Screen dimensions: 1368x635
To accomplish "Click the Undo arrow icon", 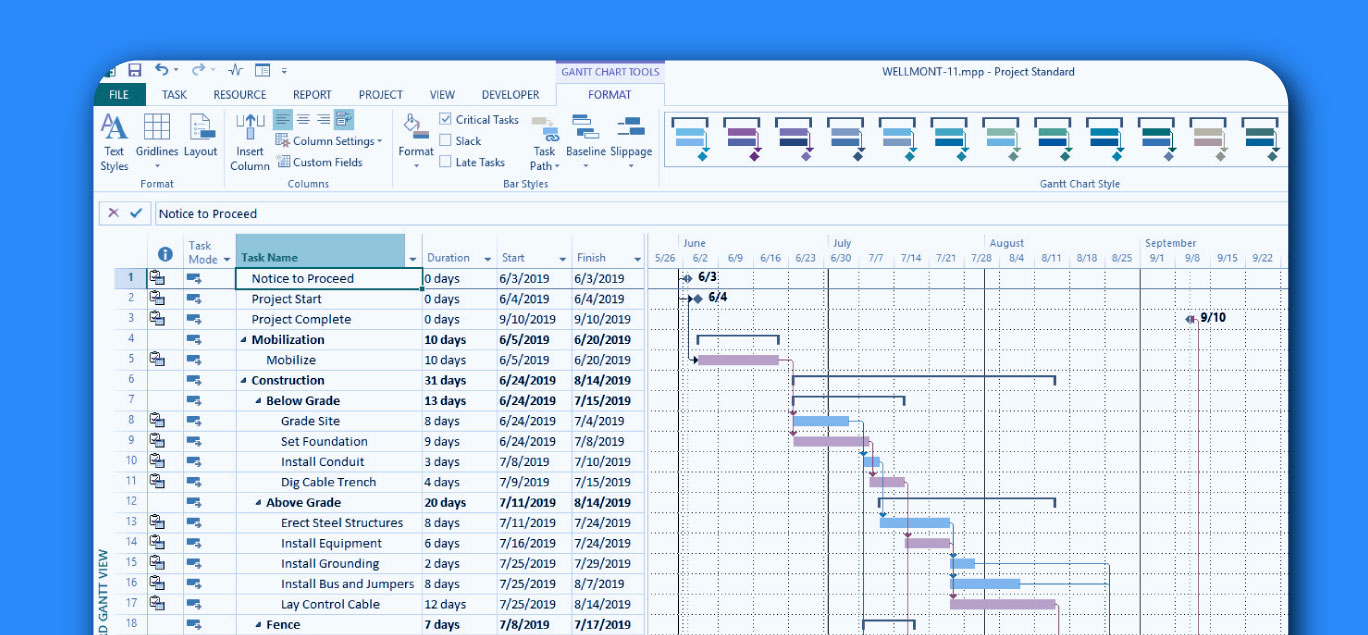I will 162,70.
